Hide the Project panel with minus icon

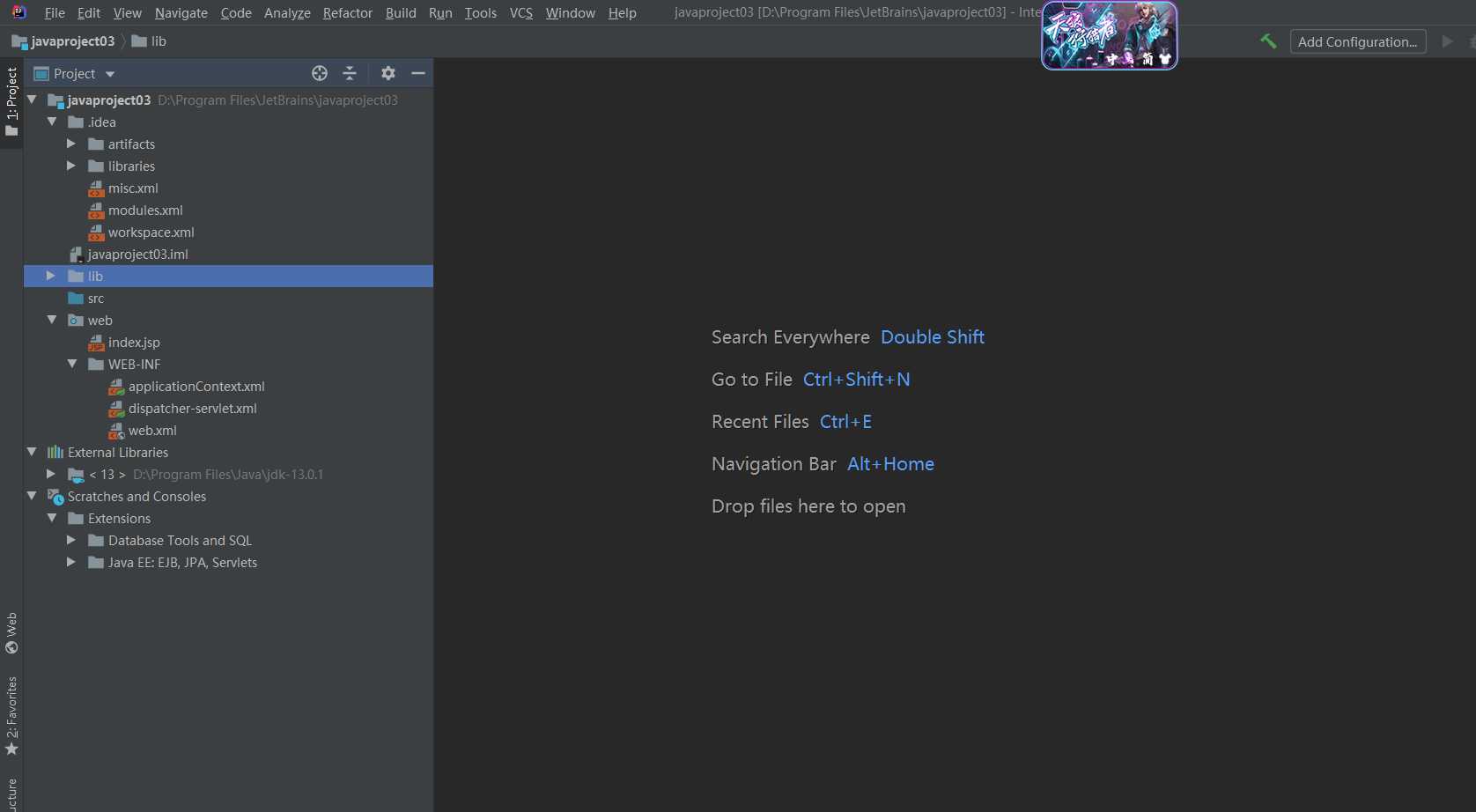click(x=418, y=73)
